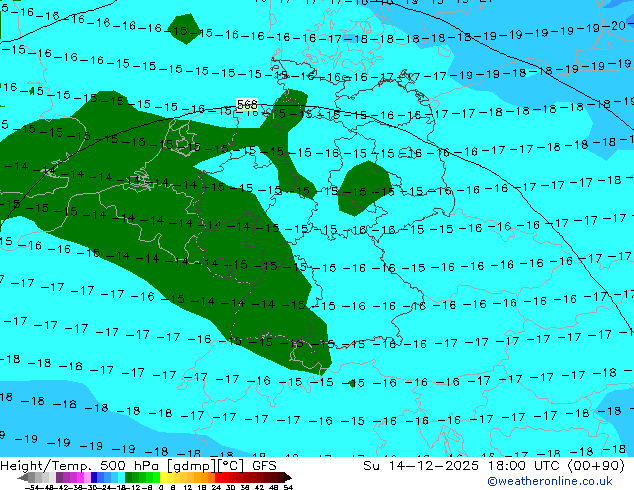
Task: Click the 'GFS' model name in the title
Action: [x=264, y=466]
